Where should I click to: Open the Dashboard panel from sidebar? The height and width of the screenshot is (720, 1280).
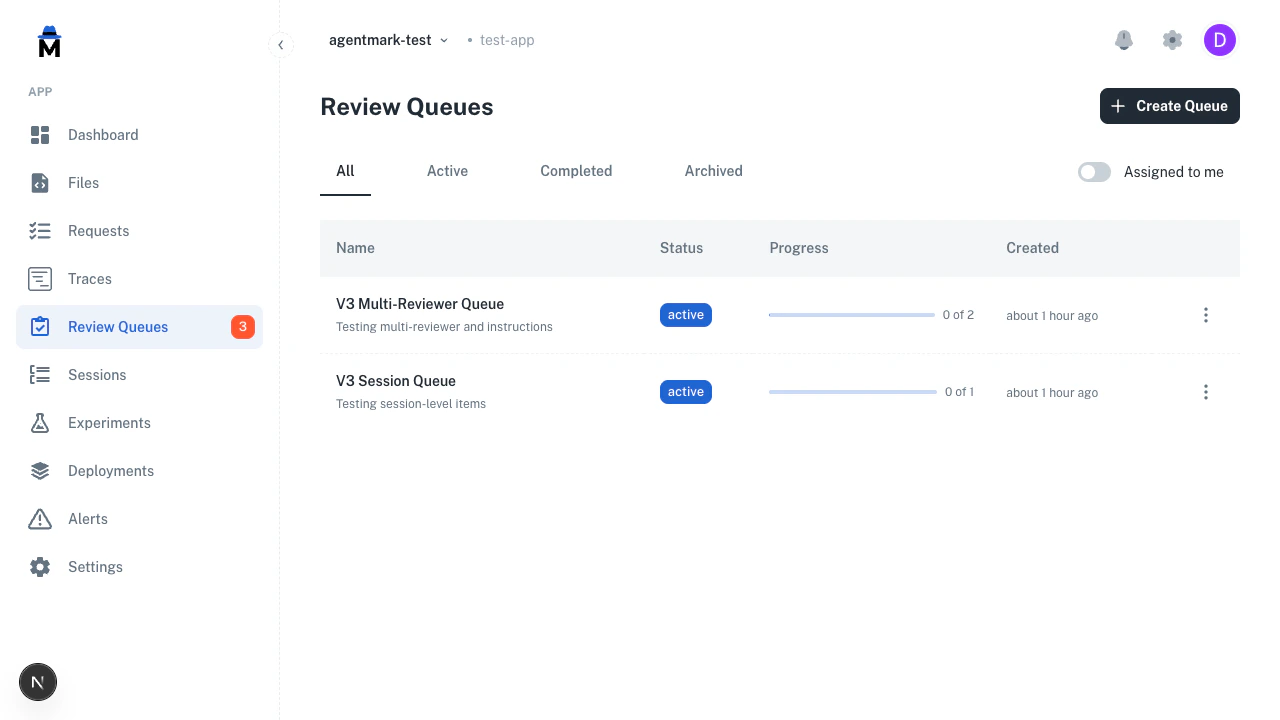click(103, 134)
